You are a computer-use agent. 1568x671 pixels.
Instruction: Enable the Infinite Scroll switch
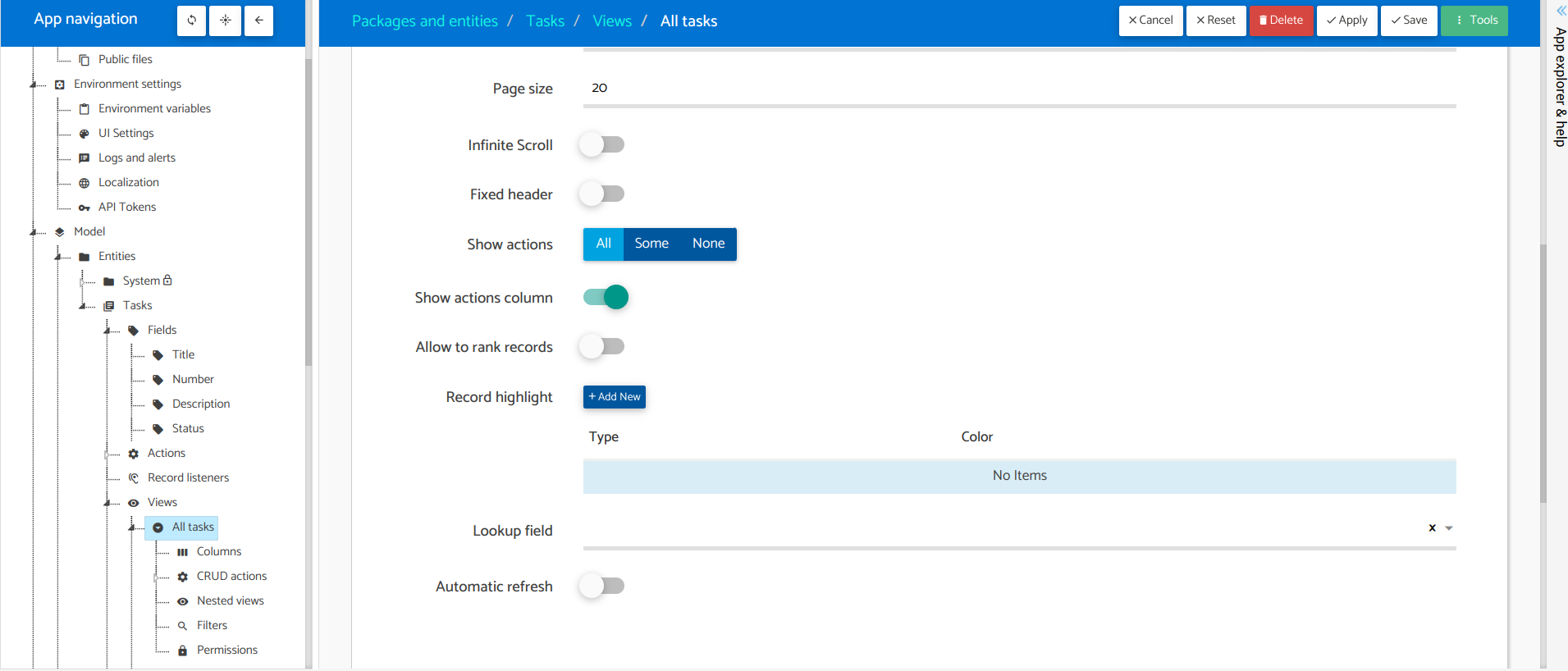(x=602, y=145)
